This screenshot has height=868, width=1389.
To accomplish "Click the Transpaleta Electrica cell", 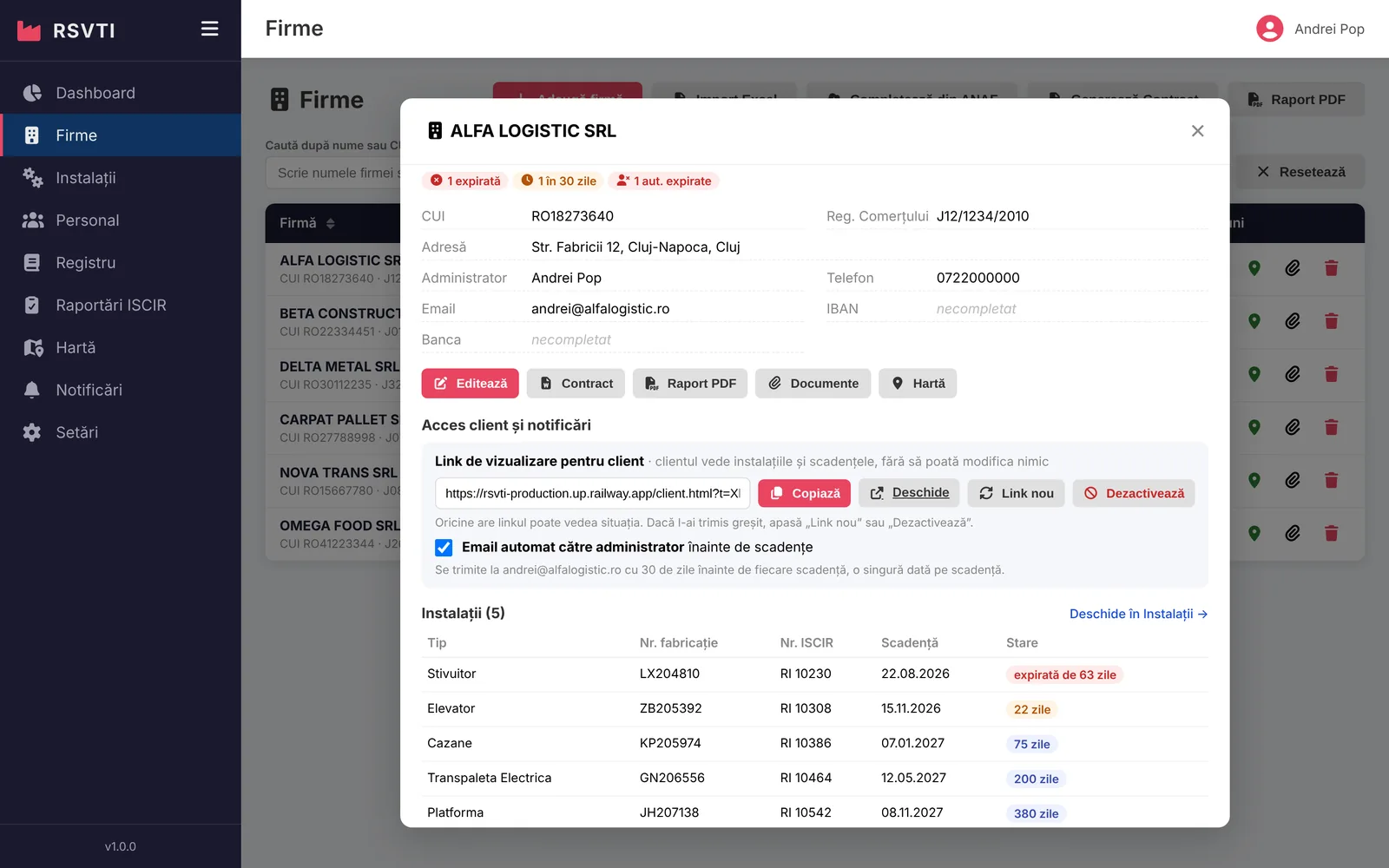I will [489, 778].
